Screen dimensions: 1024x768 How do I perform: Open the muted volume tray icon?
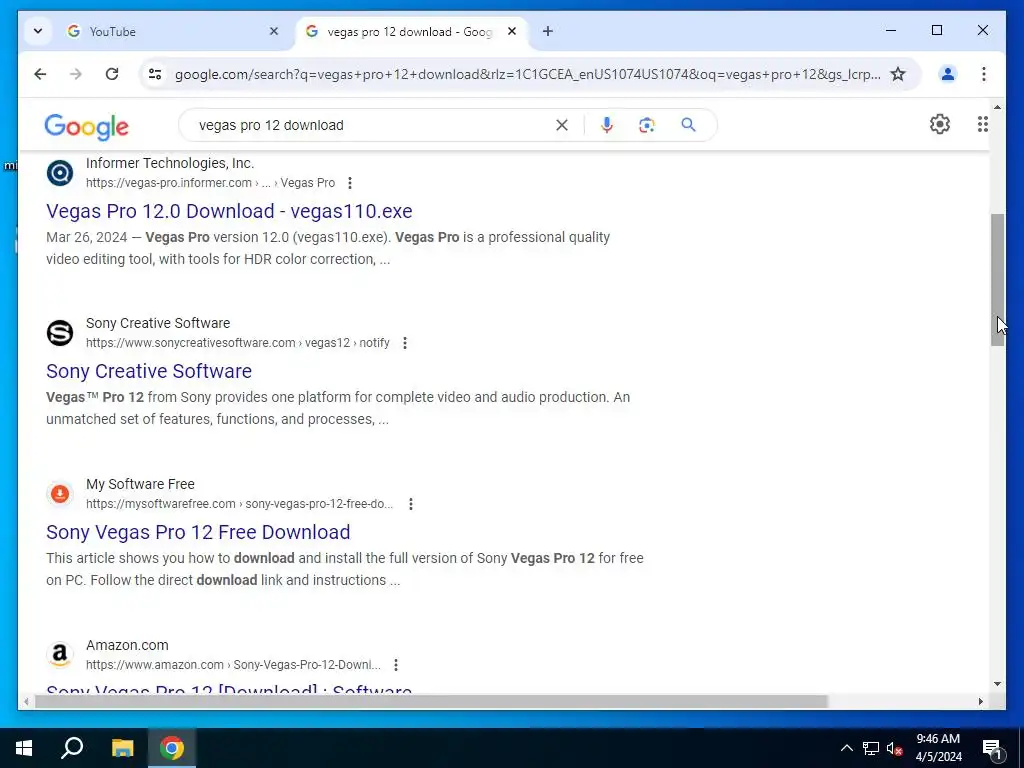(x=895, y=748)
